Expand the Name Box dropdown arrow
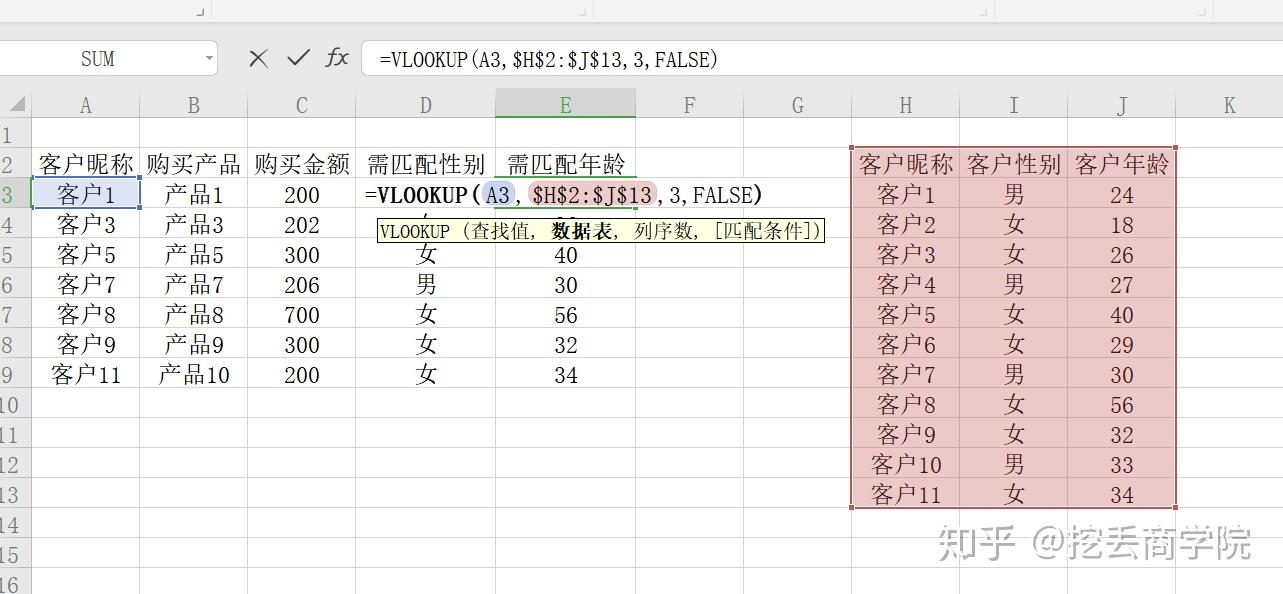 [209, 59]
